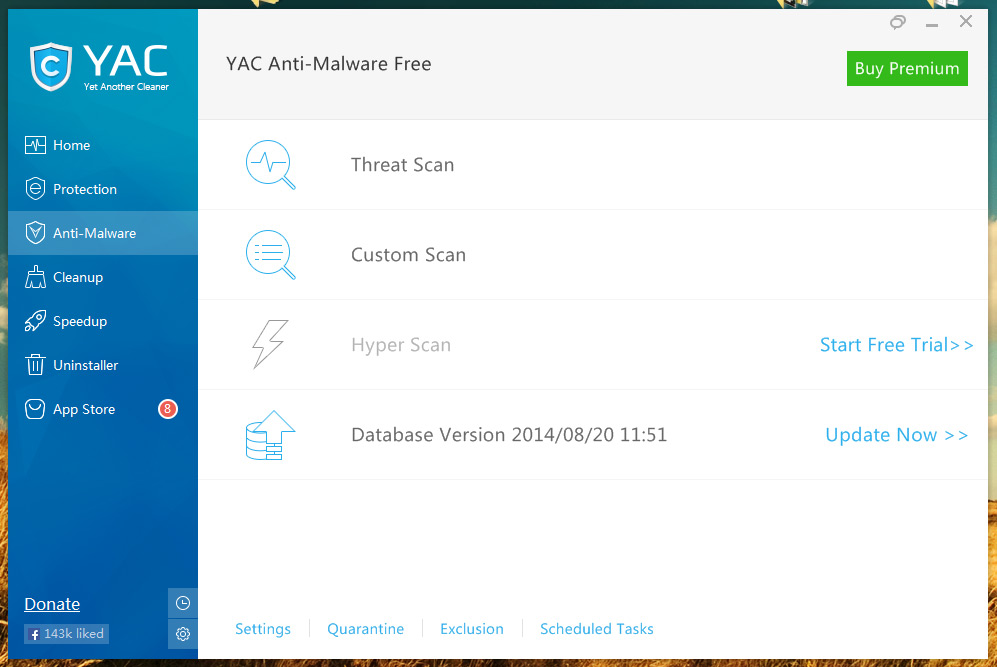Screen dimensions: 997x667
Task: Click the Database Version 2014/08/20 text
Action: point(509,435)
